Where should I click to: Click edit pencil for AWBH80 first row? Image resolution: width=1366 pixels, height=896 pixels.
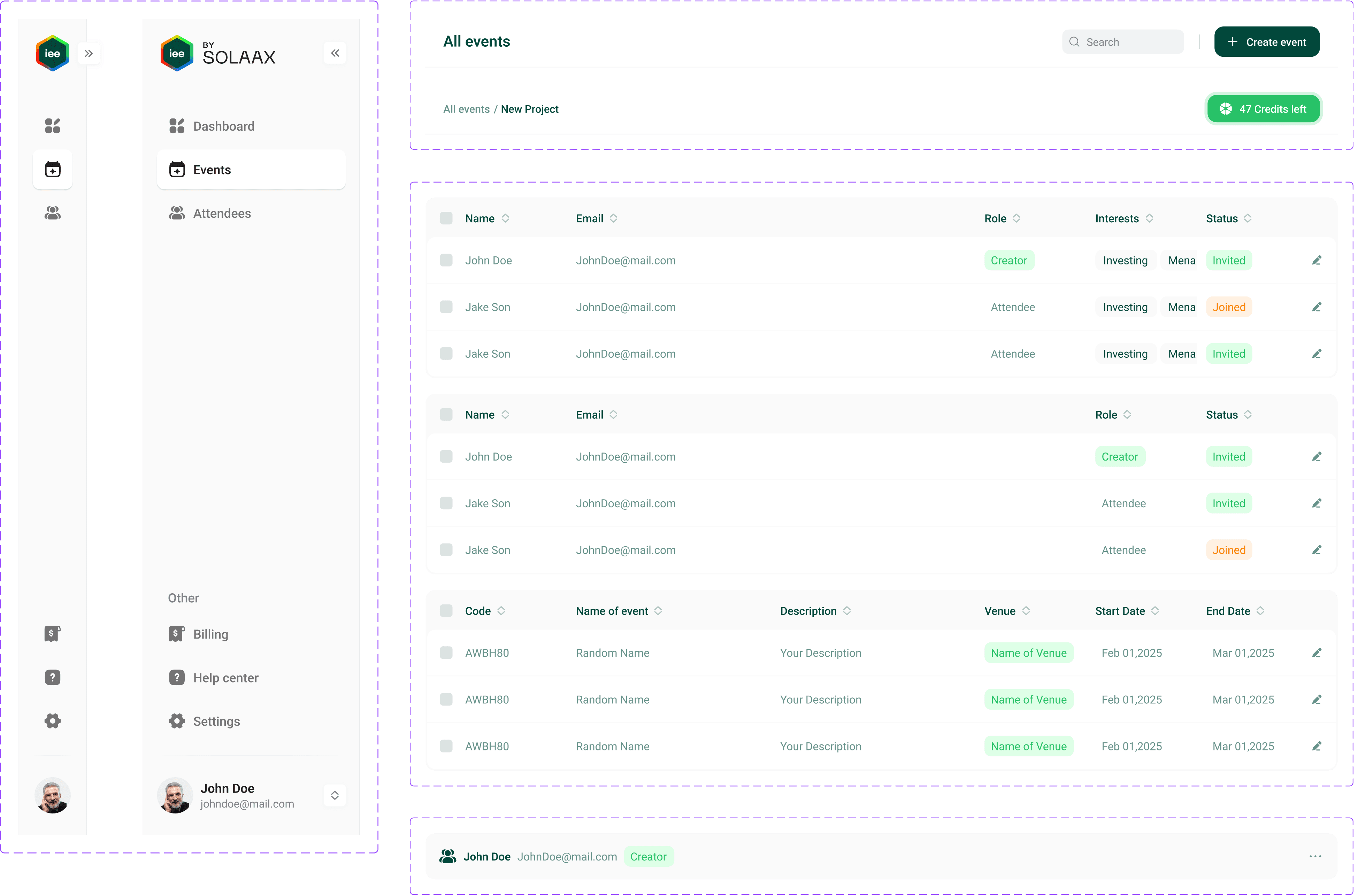tap(1317, 653)
